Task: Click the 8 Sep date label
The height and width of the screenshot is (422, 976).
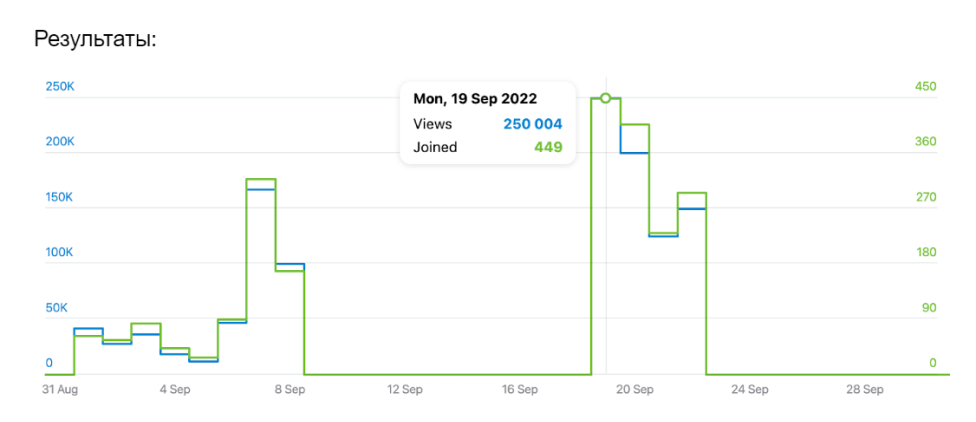Action: [289, 389]
